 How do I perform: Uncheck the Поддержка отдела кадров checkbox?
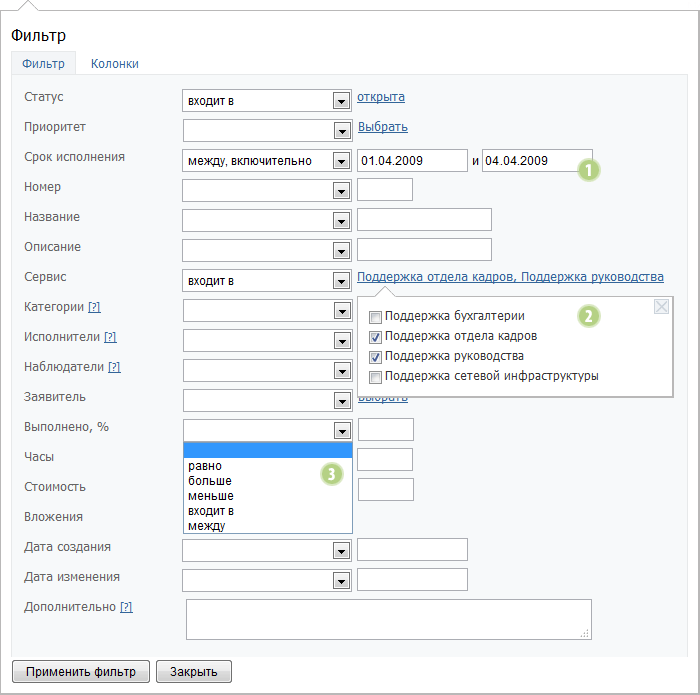(x=375, y=337)
